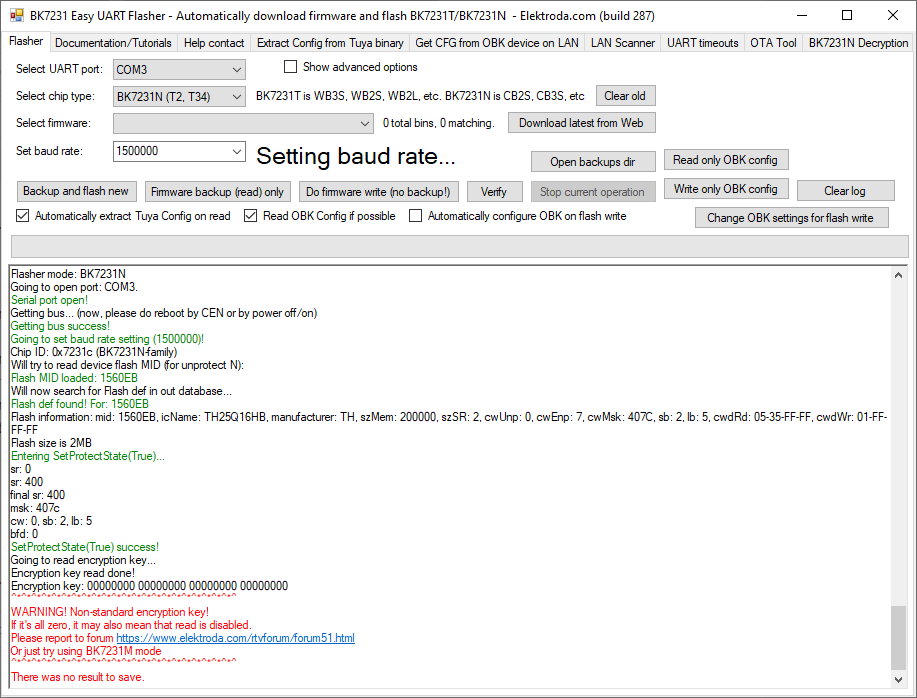Click the Clear log button

pos(845,191)
